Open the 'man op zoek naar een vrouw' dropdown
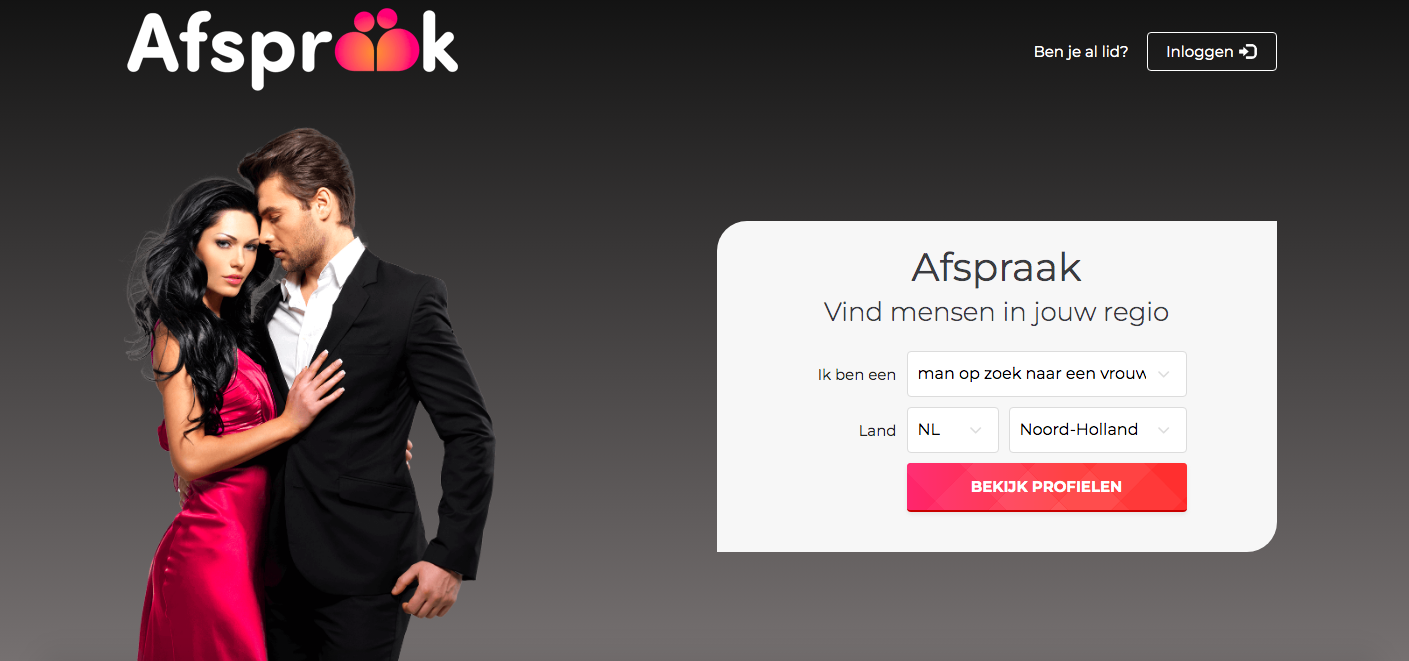This screenshot has height=661, width=1409. 1046,374
